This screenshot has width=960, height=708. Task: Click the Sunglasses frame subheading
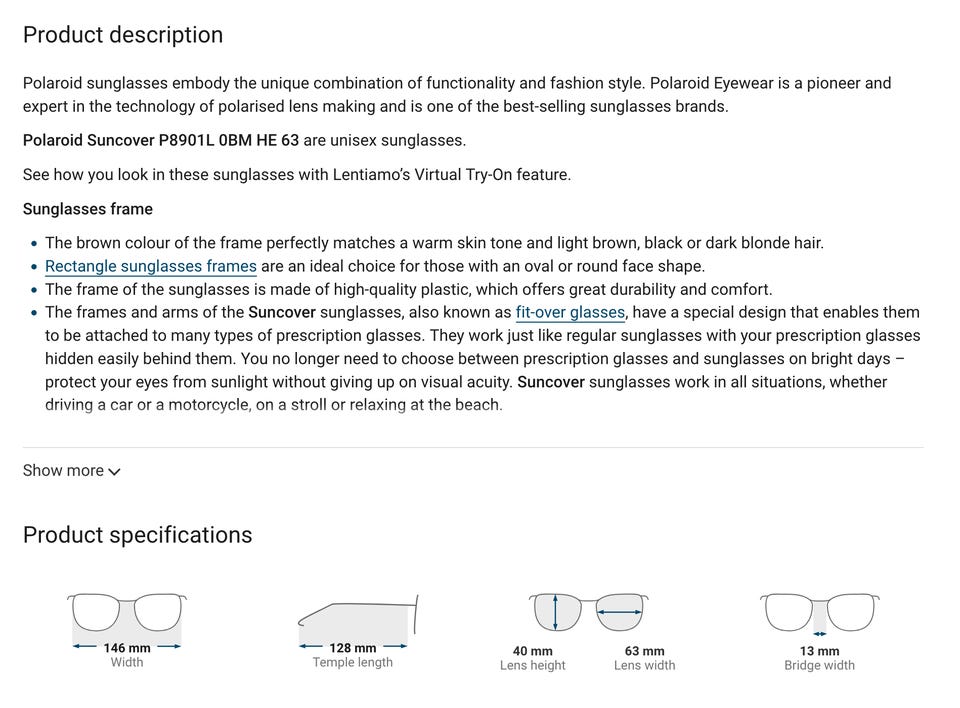point(88,209)
